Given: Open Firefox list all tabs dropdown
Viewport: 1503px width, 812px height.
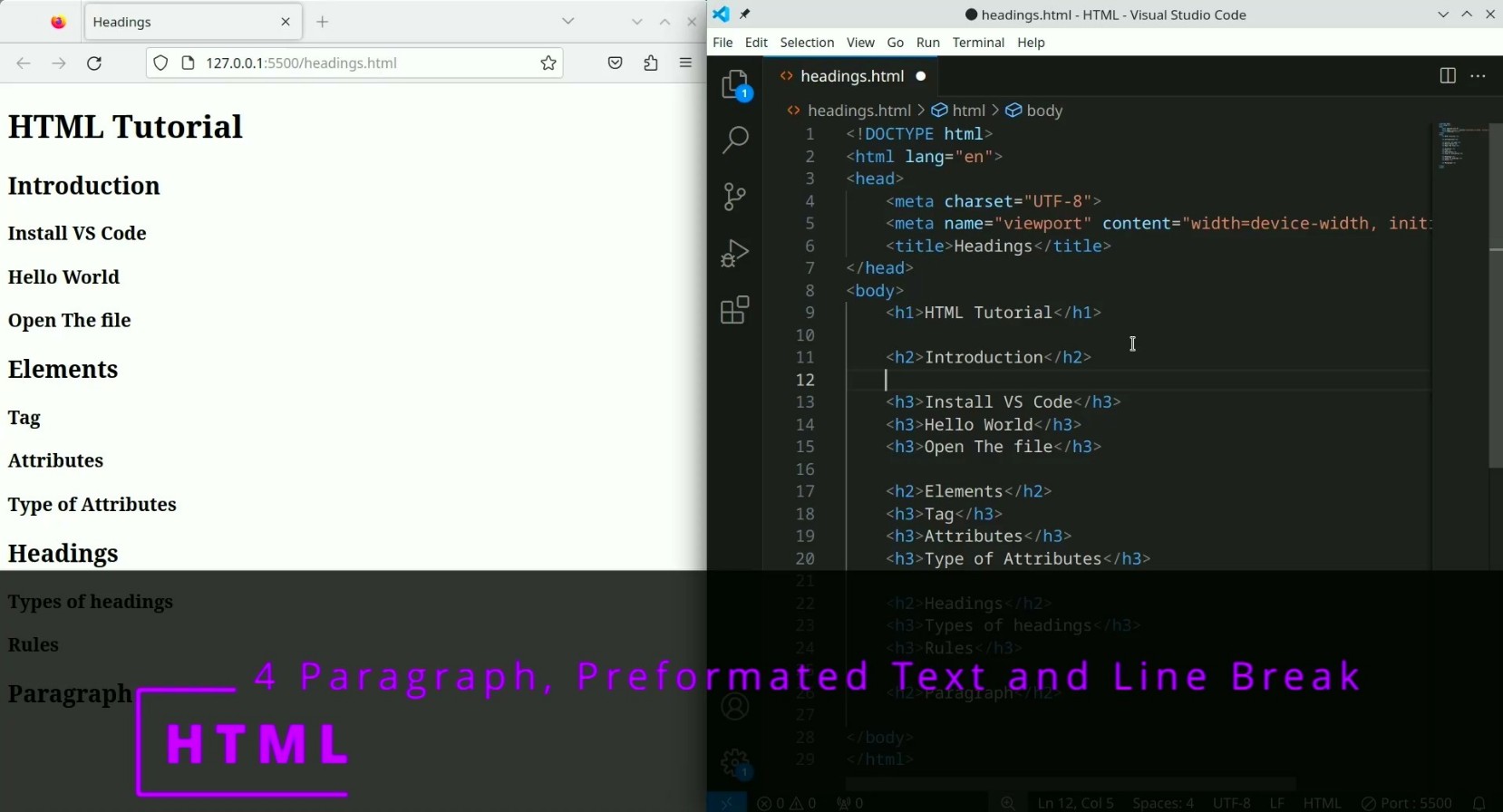Looking at the screenshot, I should (568, 22).
